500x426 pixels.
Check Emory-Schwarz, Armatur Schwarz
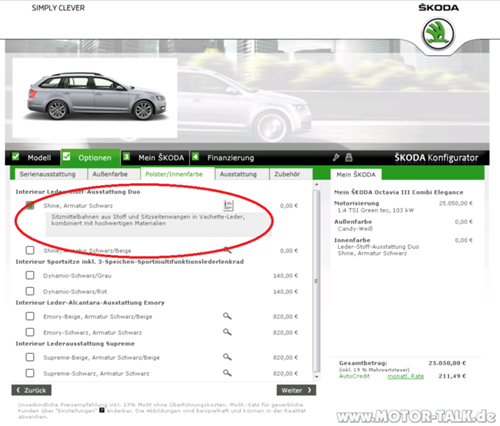tap(30, 332)
